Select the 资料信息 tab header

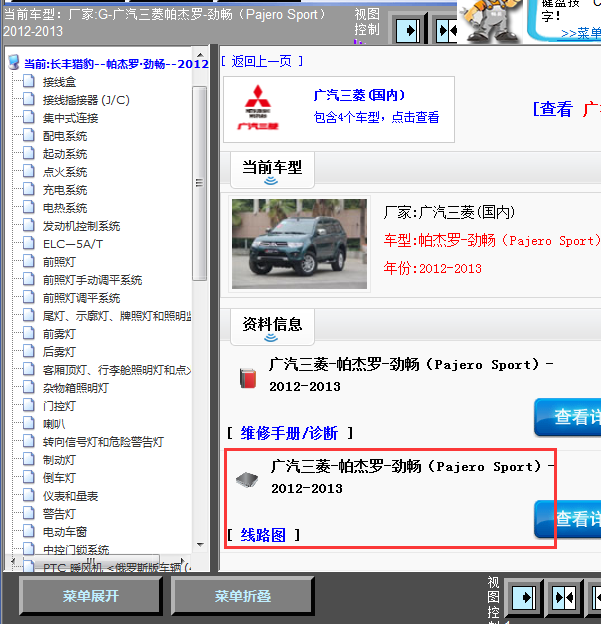pos(272,327)
